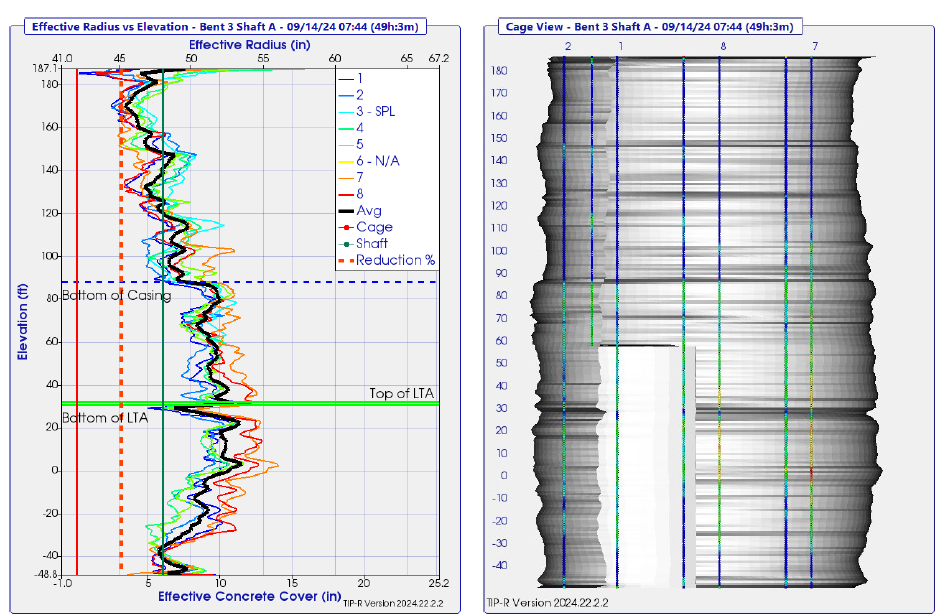Click the red line swatch for wire 8
This screenshot has height=615, width=935.
pyautogui.click(x=346, y=193)
